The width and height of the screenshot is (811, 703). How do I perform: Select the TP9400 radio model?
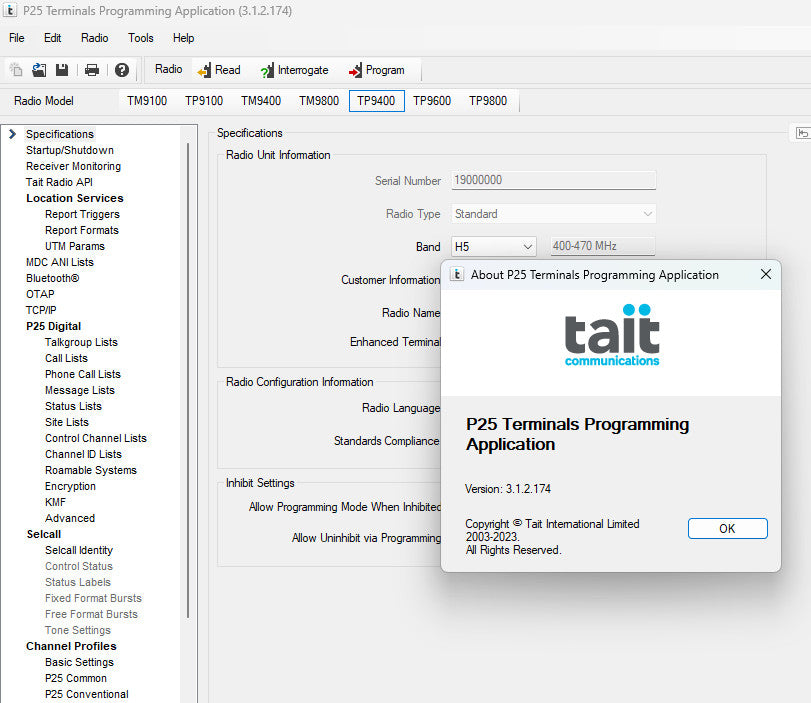[x=377, y=100]
